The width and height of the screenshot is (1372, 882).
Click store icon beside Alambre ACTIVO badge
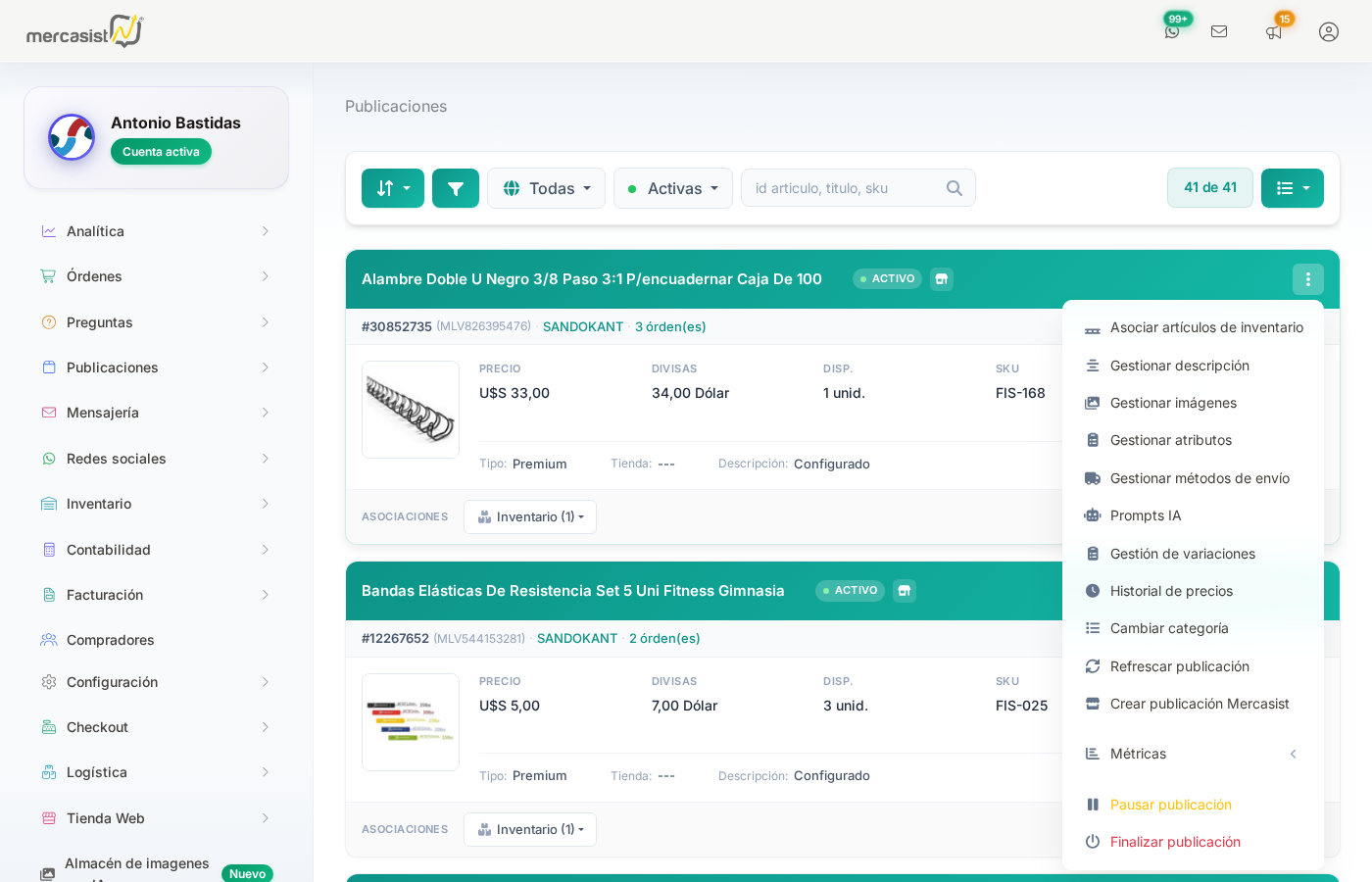(x=942, y=279)
